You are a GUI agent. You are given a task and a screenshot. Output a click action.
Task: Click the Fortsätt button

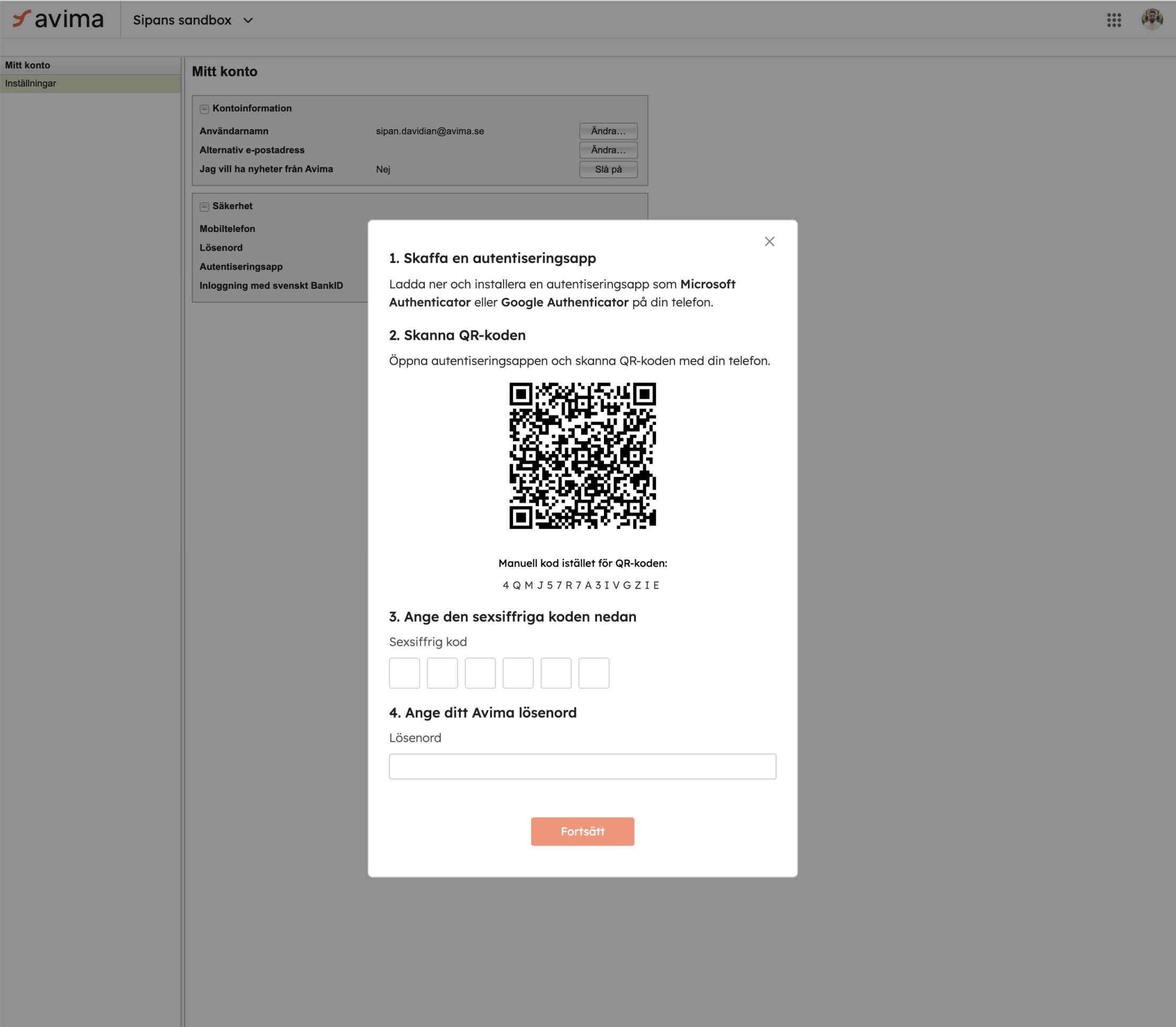pyautogui.click(x=582, y=831)
